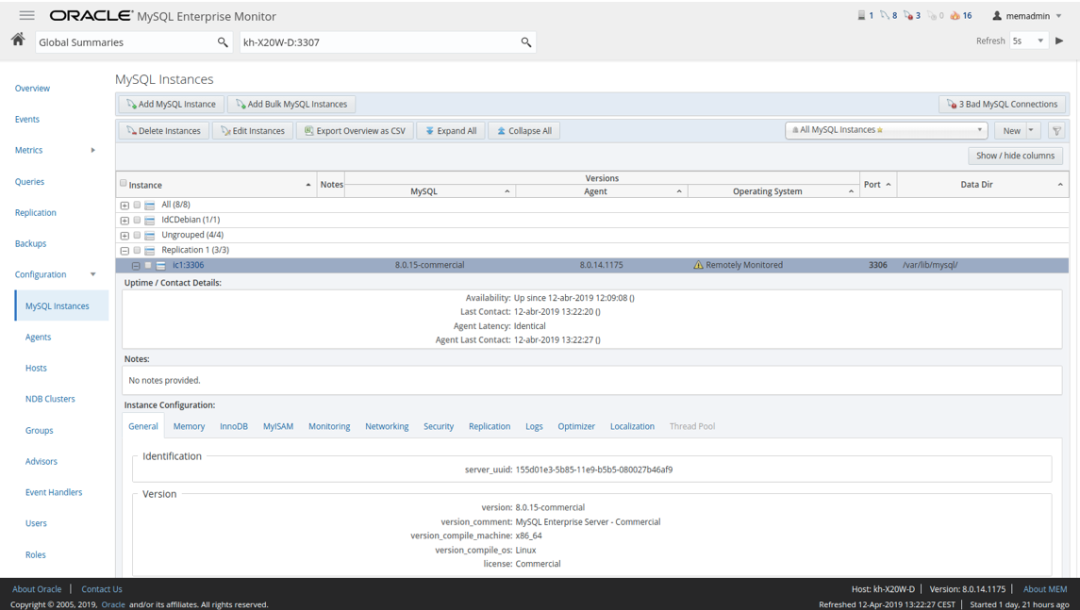Click the emergency events flame icon
The image size is (1080, 610).
[x=955, y=16]
